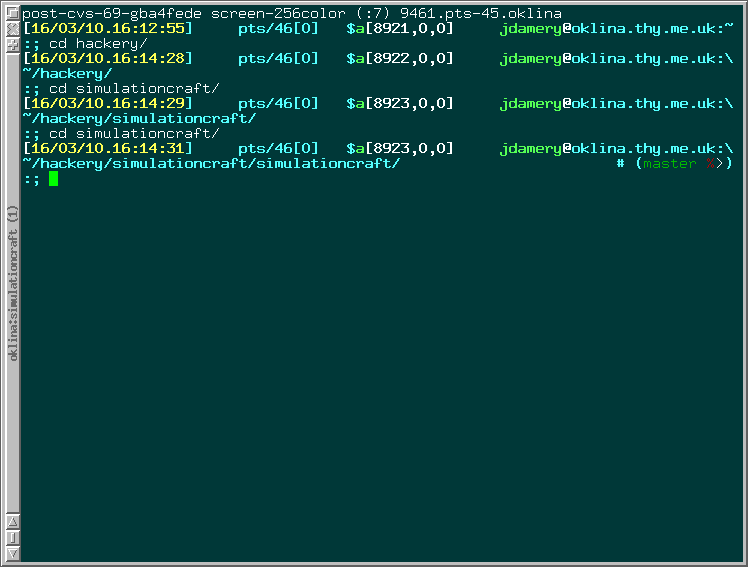
Task: Click the '~/hackery/simulationcraft/simulationcraft/' path
Action: coord(211,163)
